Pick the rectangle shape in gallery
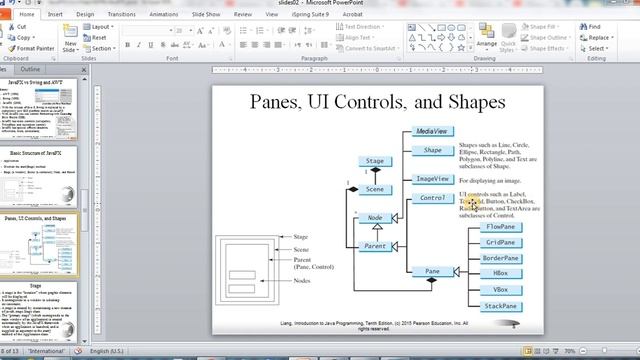 (441, 28)
